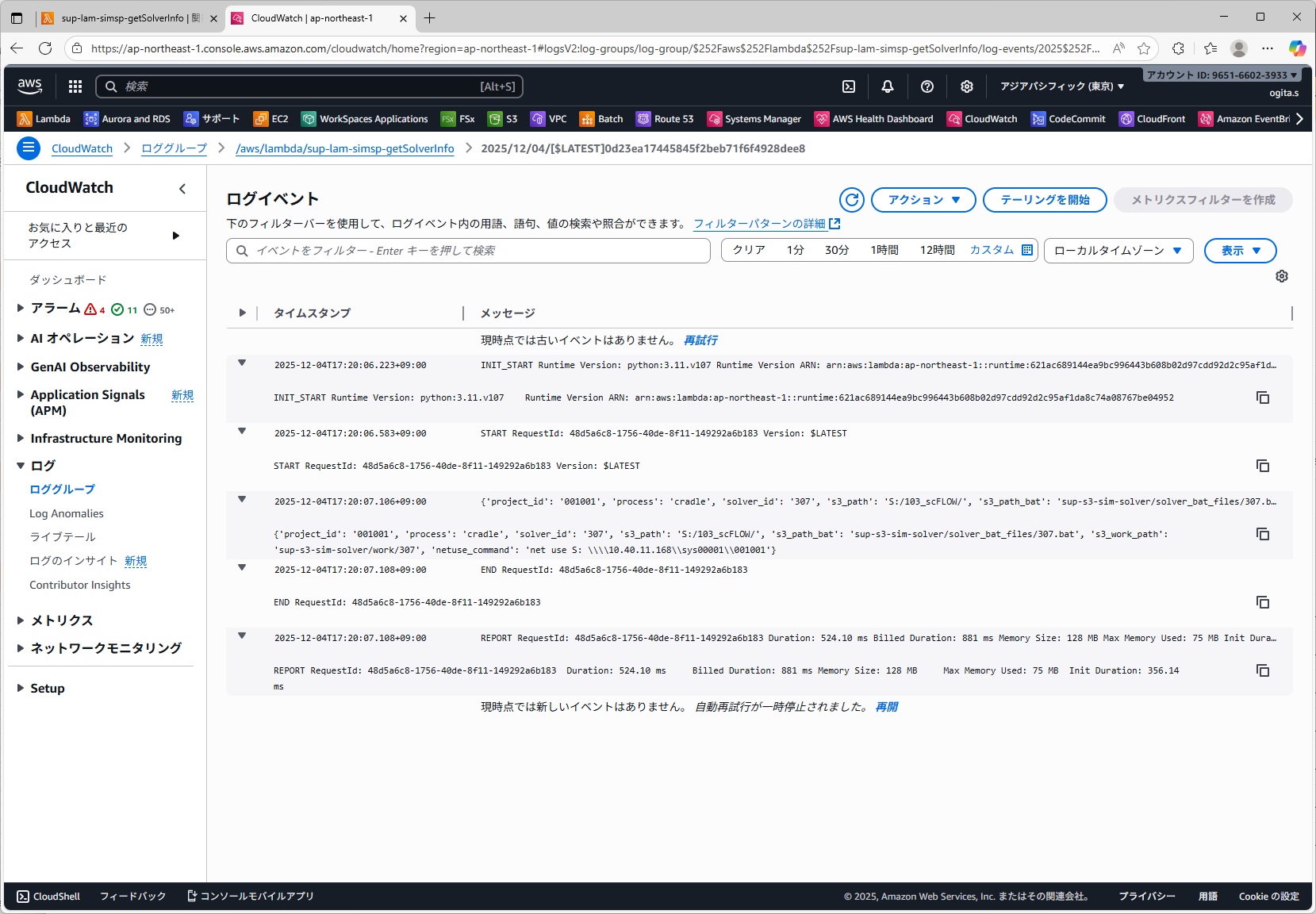Open log table settings gear icon

pyautogui.click(x=1282, y=276)
